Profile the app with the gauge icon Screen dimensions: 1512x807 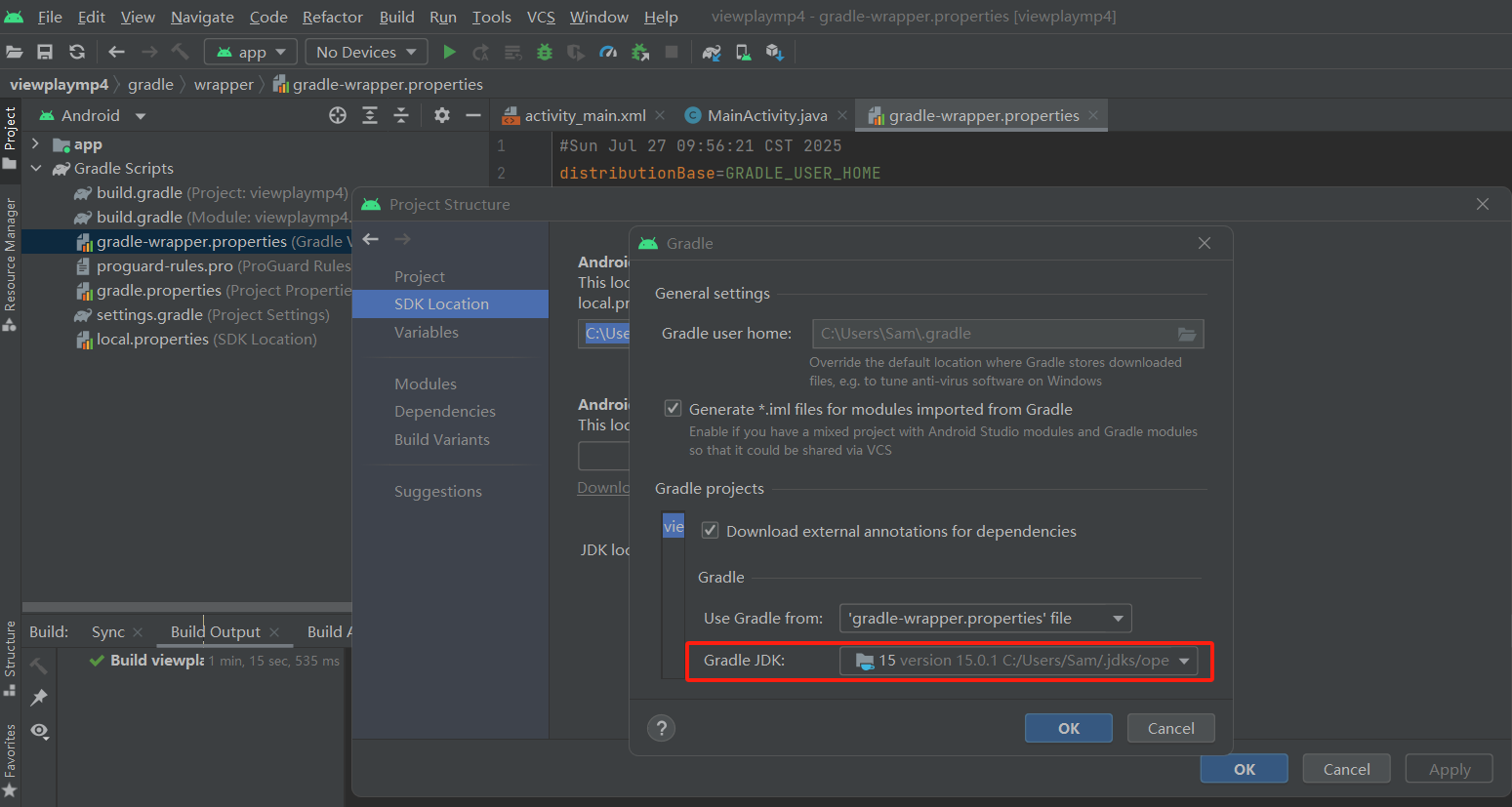[607, 52]
